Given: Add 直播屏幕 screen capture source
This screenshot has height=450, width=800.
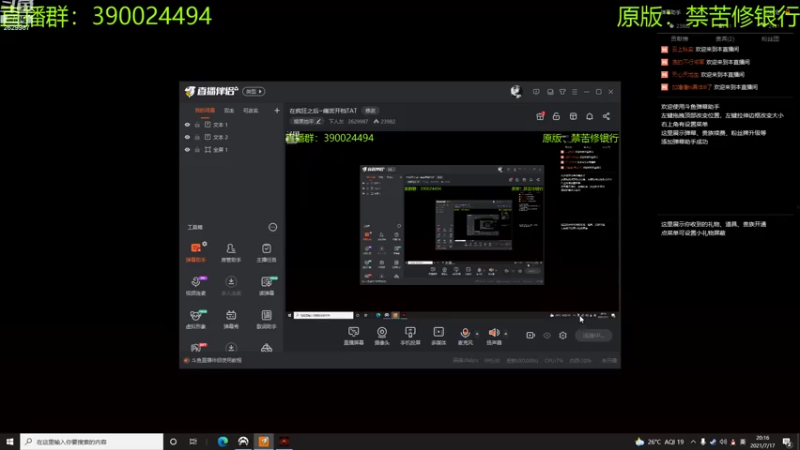Looking at the screenshot, I should (x=354, y=336).
